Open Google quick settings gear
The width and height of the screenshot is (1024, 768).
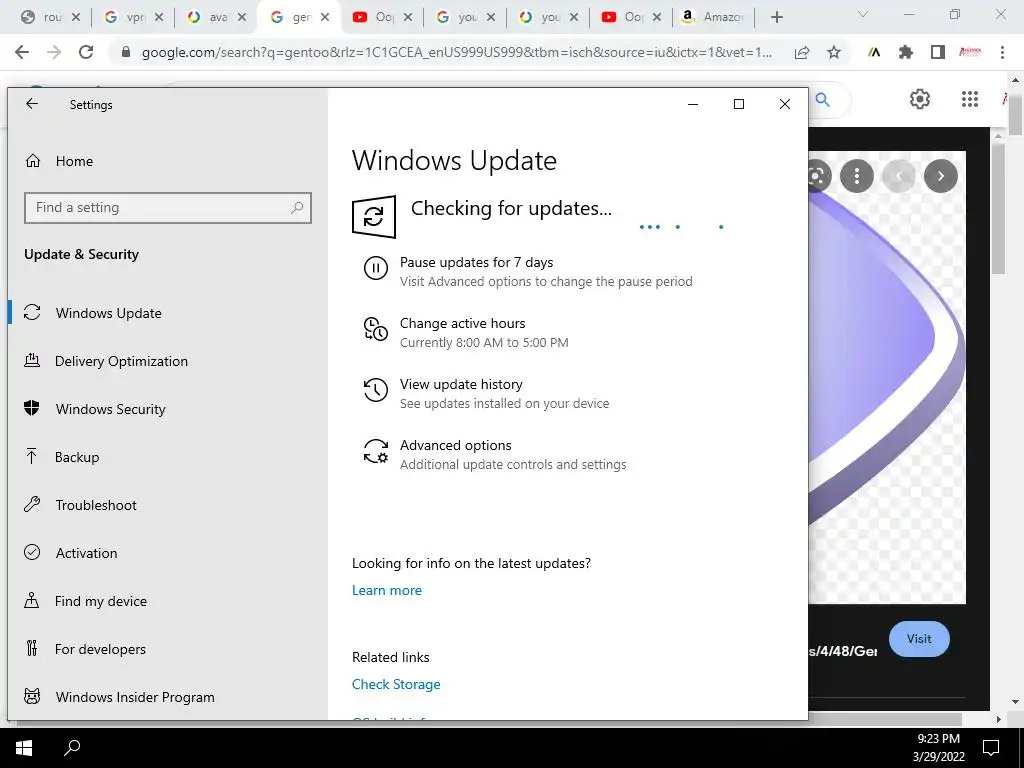pos(920,99)
